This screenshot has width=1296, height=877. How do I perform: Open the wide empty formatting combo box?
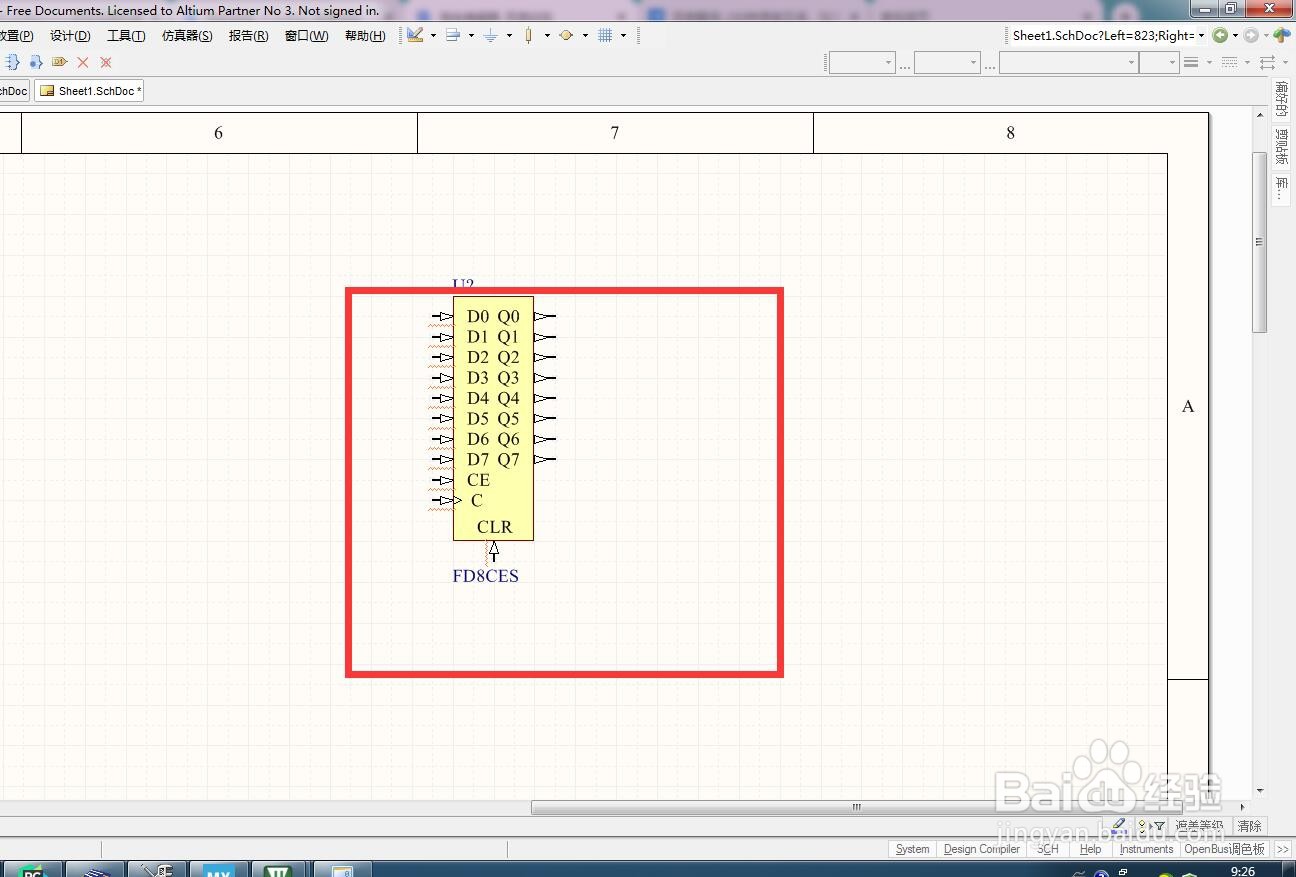tap(1069, 63)
